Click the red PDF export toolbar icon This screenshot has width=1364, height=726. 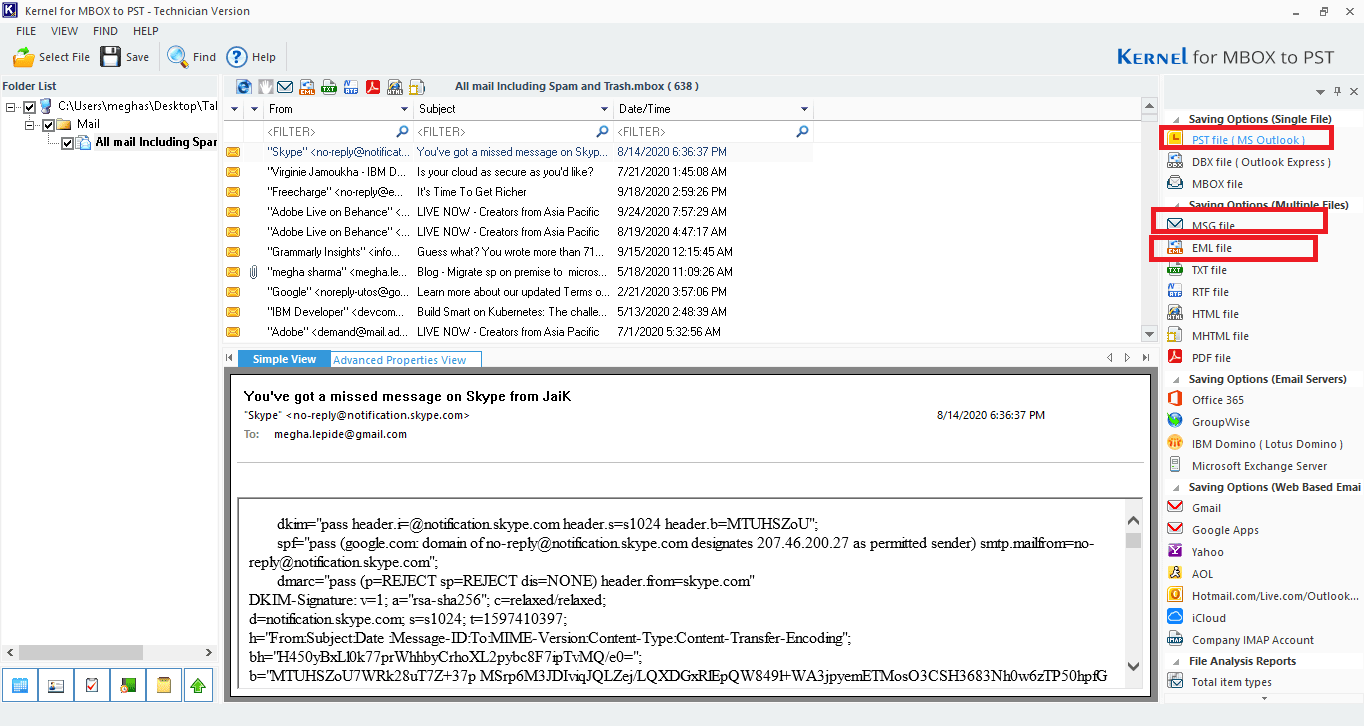click(373, 87)
